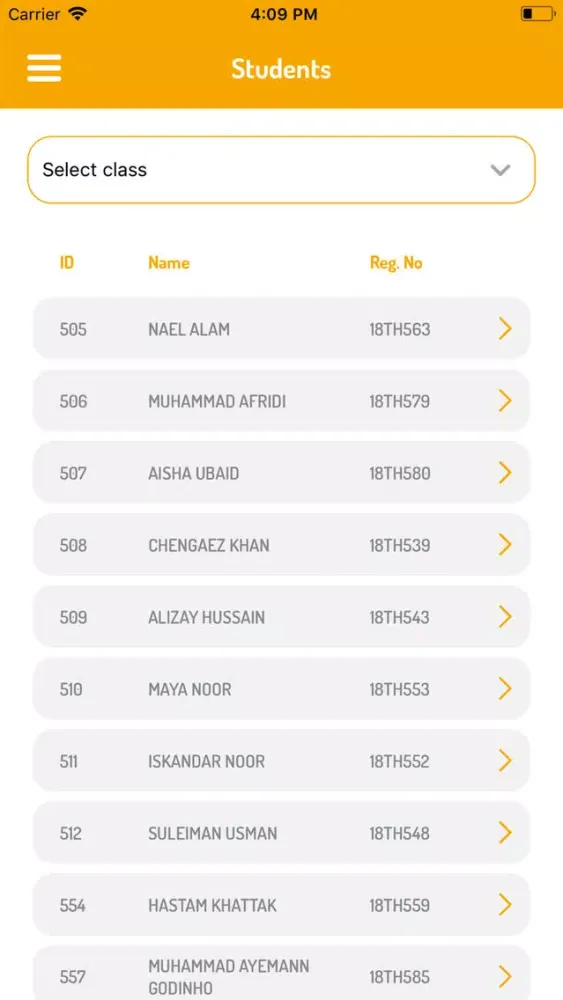563x1000 pixels.
Task: Tap the arrow beside ALIZAY HUSSAIN
Action: click(x=505, y=617)
